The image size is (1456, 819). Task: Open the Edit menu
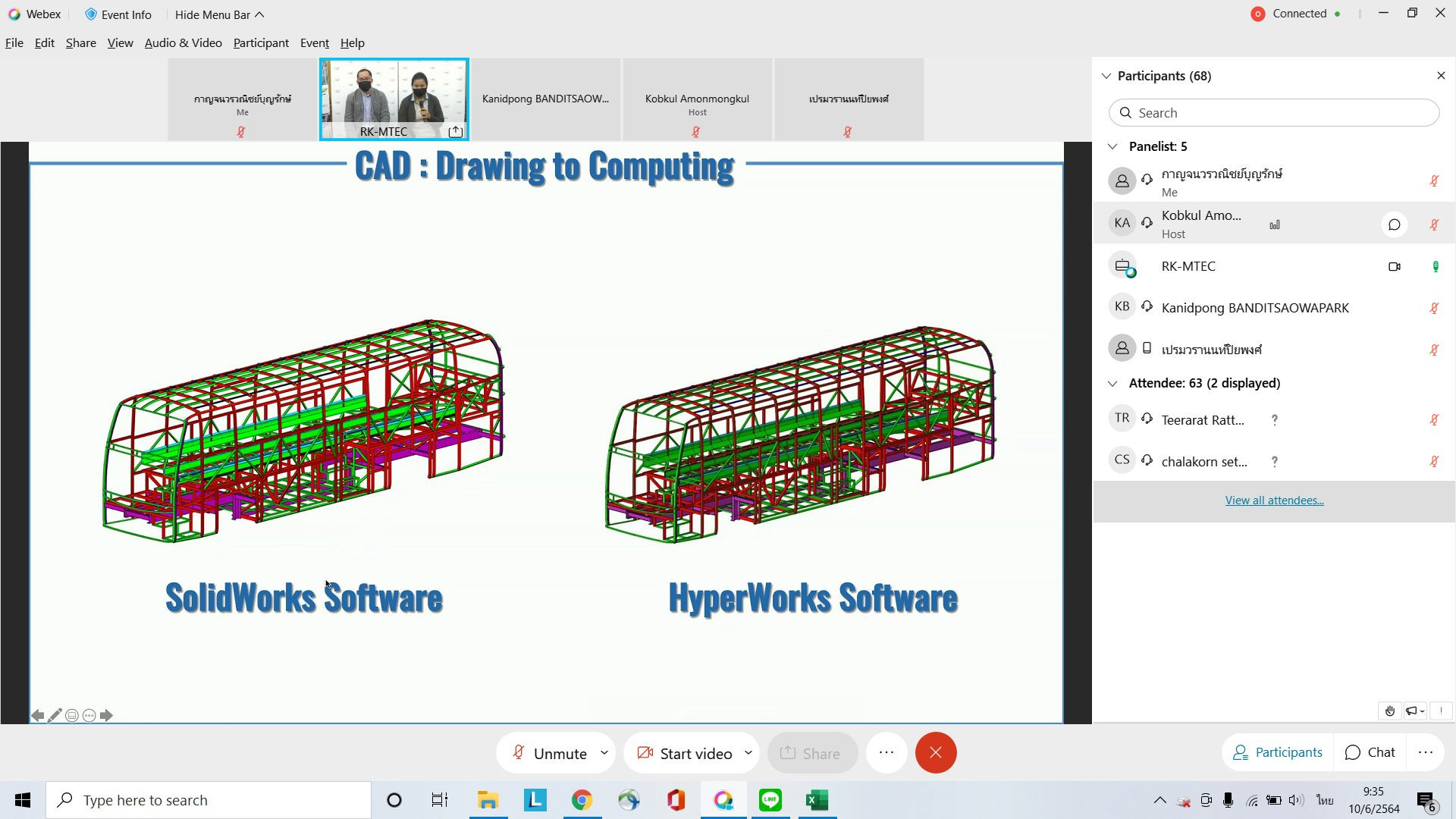click(45, 43)
